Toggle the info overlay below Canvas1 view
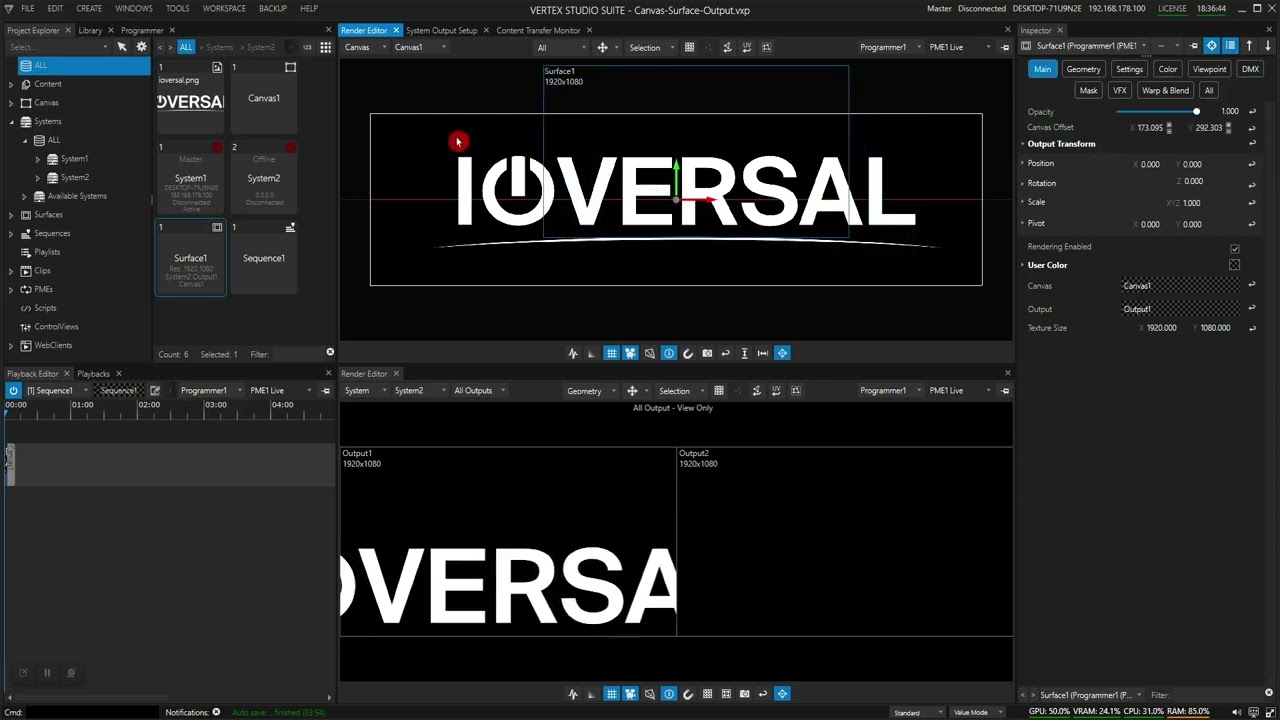Image resolution: width=1280 pixels, height=720 pixels. (x=669, y=353)
